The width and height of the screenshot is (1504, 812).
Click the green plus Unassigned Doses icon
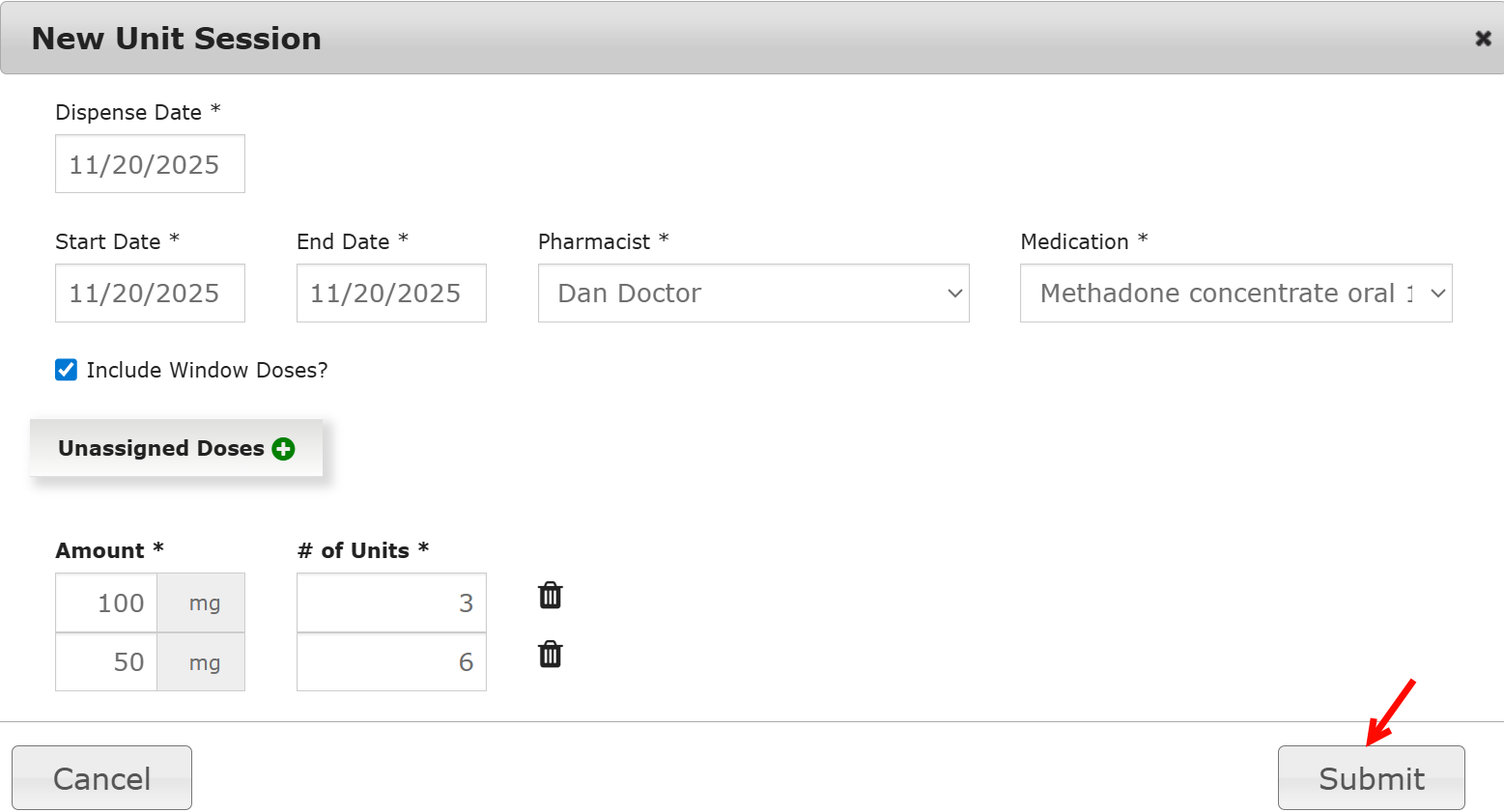283,449
